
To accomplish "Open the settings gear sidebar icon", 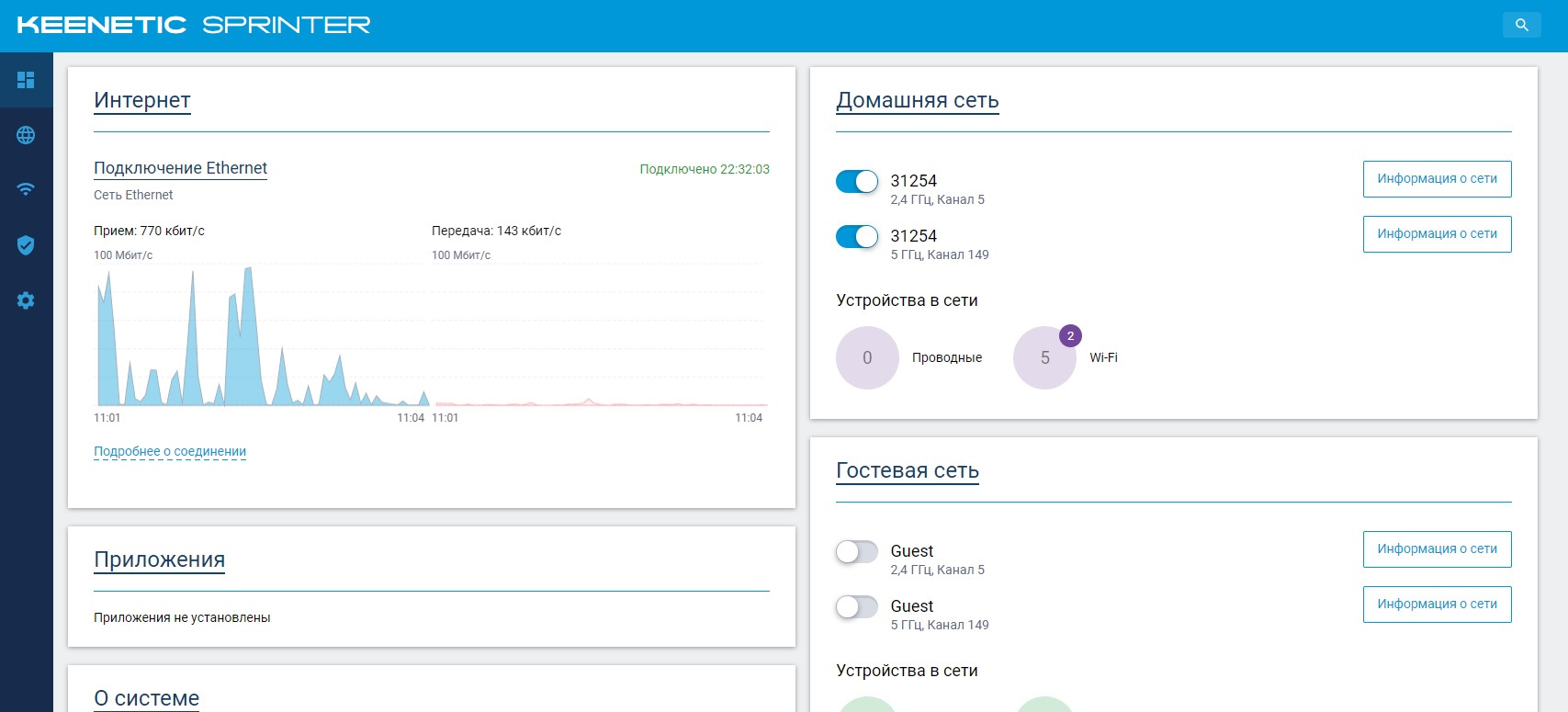I will (26, 300).
